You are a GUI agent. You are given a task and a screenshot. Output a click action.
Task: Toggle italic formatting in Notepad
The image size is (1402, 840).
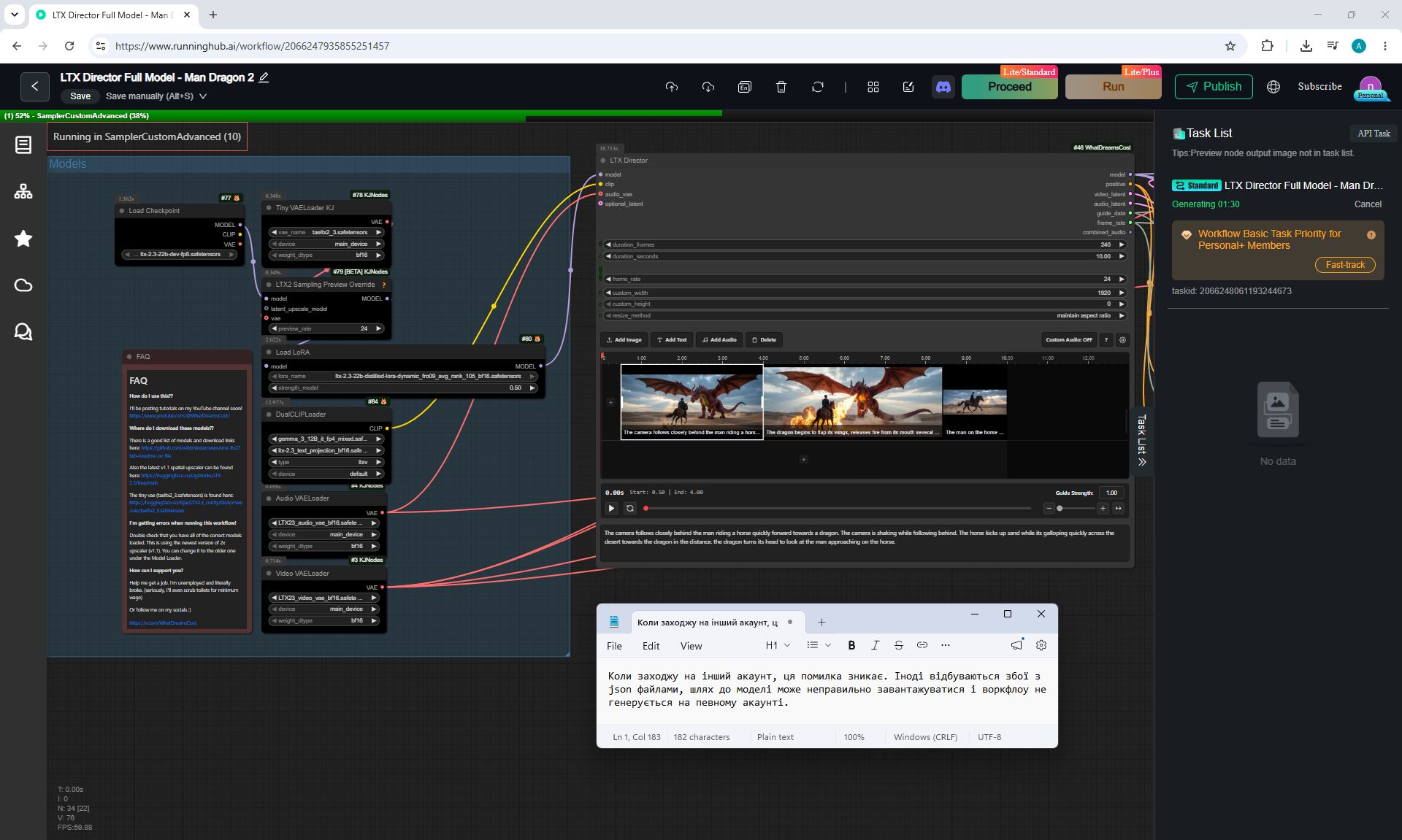point(875,645)
